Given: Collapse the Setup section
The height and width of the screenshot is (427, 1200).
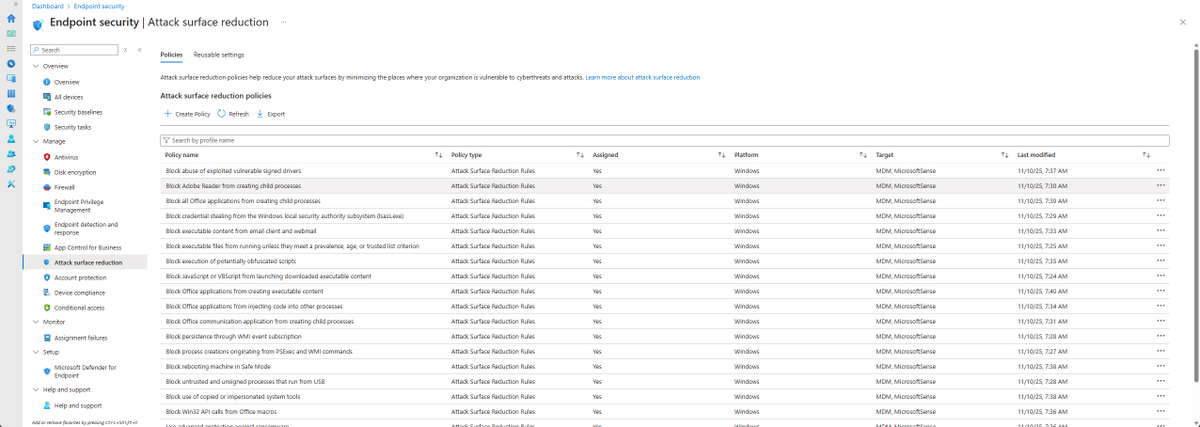Looking at the screenshot, I should point(35,352).
